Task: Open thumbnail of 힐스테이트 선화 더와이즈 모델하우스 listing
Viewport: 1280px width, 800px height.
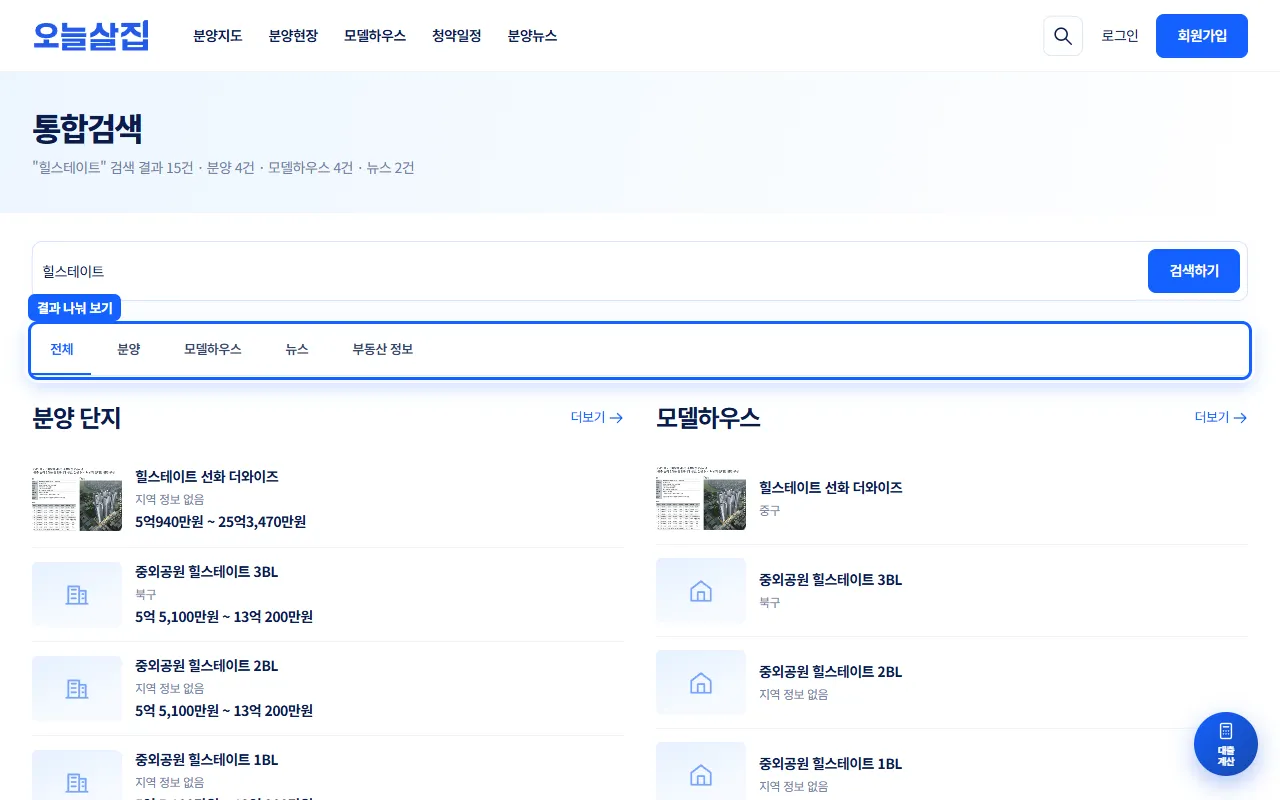Action: (701, 497)
